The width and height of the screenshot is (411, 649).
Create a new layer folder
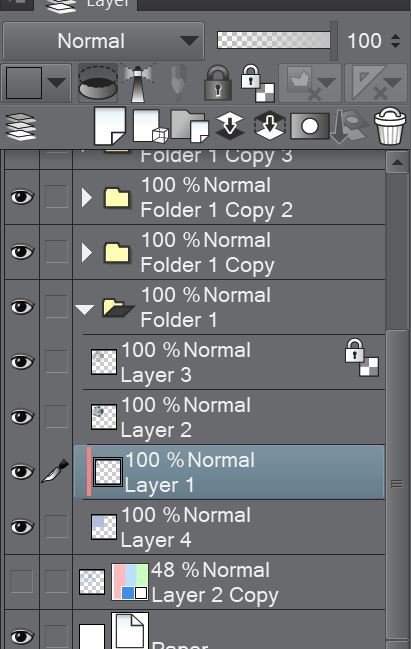coord(190,126)
